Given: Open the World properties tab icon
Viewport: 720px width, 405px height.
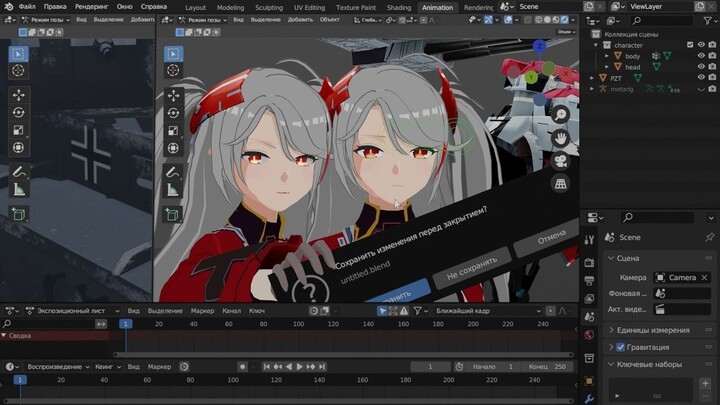Looking at the screenshot, I should (x=589, y=335).
